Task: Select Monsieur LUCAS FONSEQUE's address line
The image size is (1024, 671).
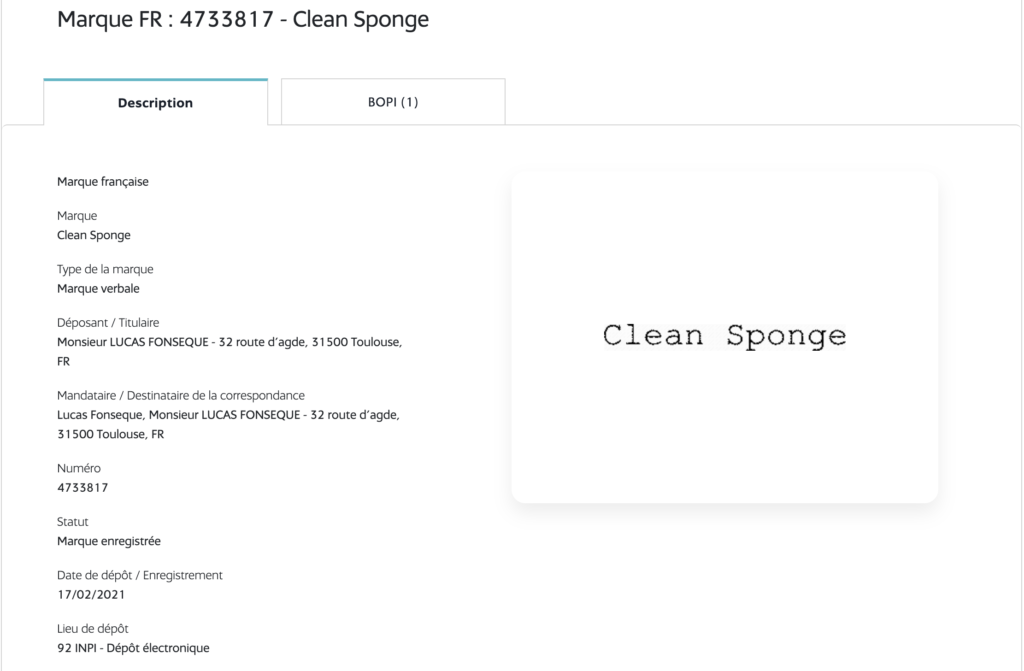Action: [230, 341]
